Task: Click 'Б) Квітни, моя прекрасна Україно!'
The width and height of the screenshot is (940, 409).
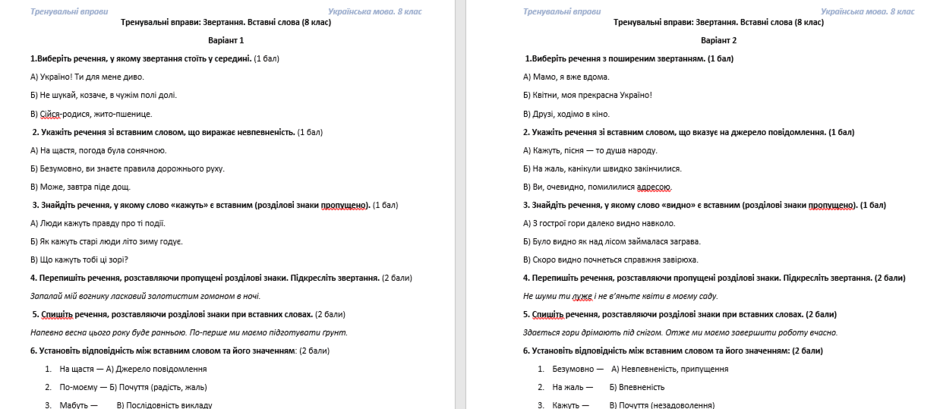Action: pos(588,95)
